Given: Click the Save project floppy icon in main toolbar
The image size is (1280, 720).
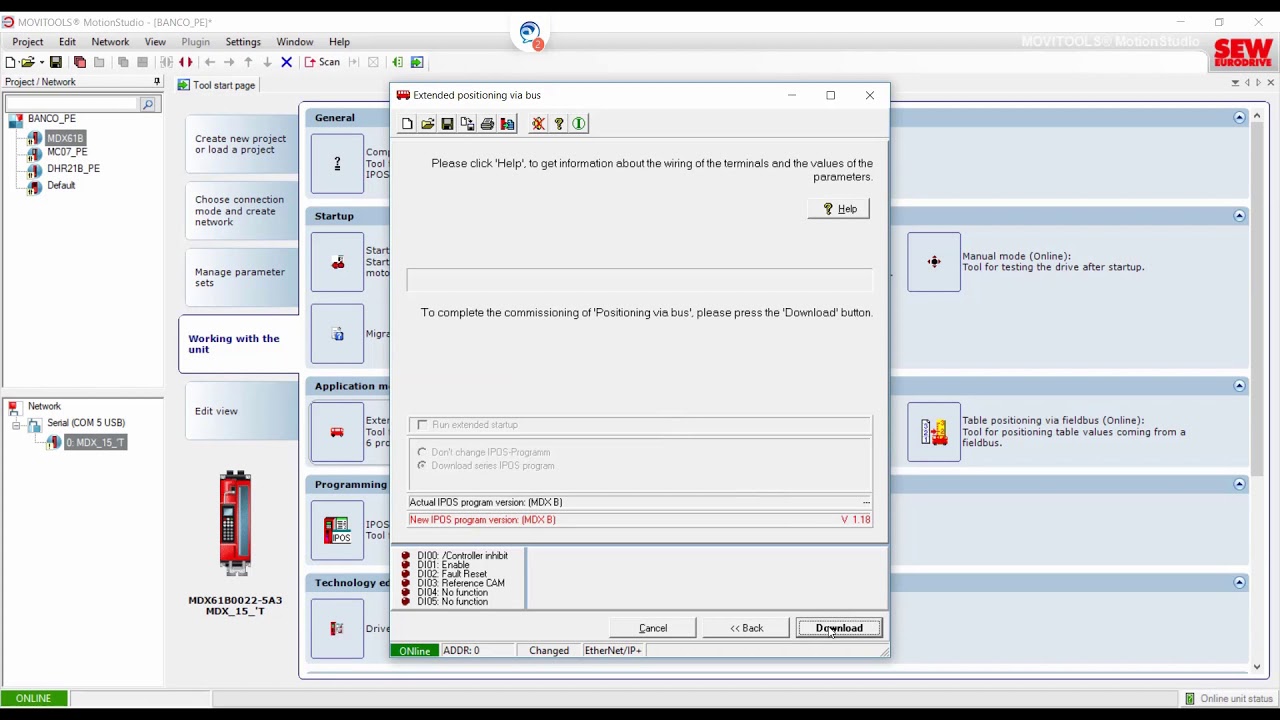Looking at the screenshot, I should point(56,62).
